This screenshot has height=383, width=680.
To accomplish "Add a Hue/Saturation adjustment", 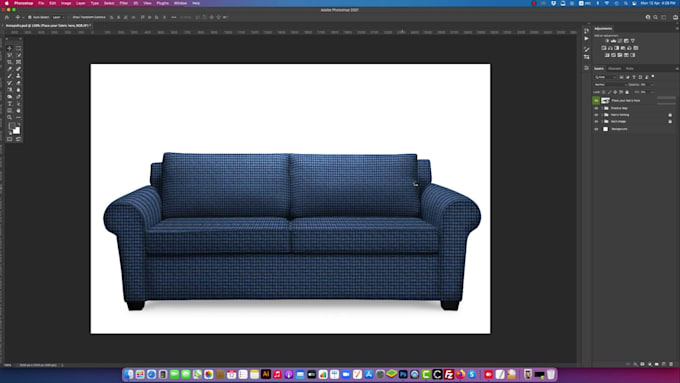I will point(604,48).
